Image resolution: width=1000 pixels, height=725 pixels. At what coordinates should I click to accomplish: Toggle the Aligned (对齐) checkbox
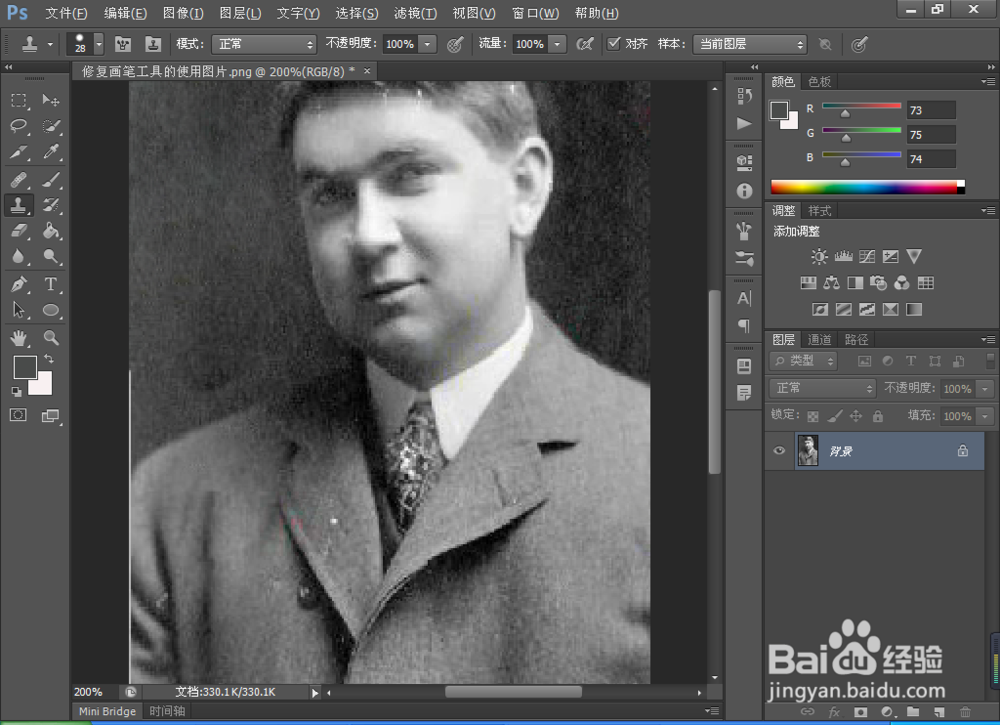pos(614,43)
